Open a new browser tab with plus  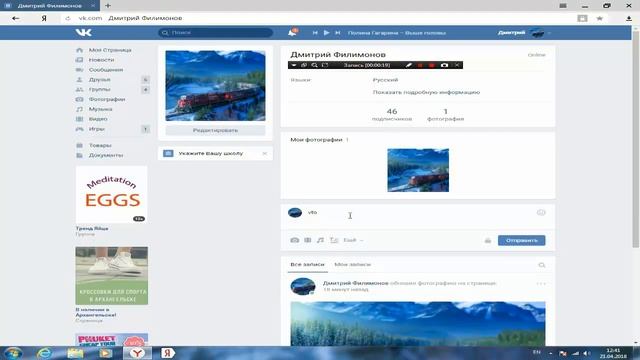[108, 6]
